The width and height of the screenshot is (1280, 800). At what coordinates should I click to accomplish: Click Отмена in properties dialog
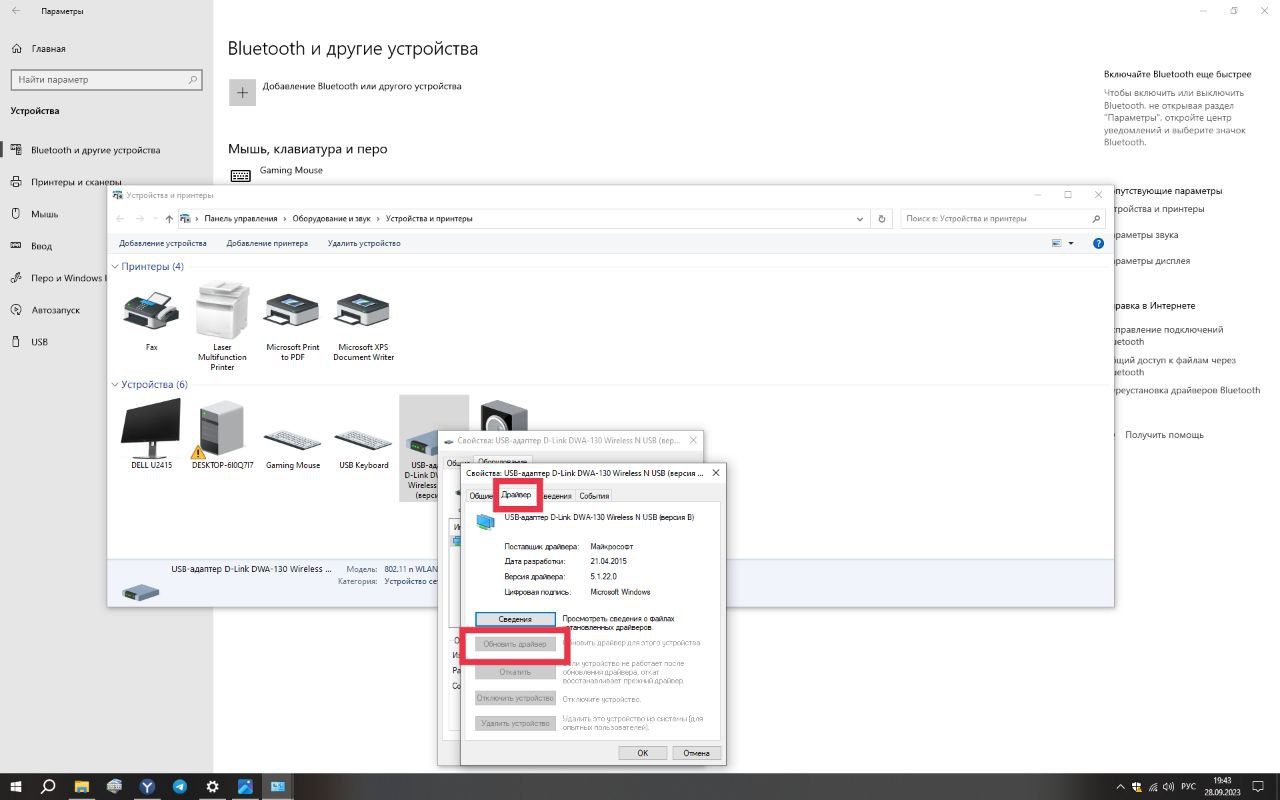pos(696,753)
